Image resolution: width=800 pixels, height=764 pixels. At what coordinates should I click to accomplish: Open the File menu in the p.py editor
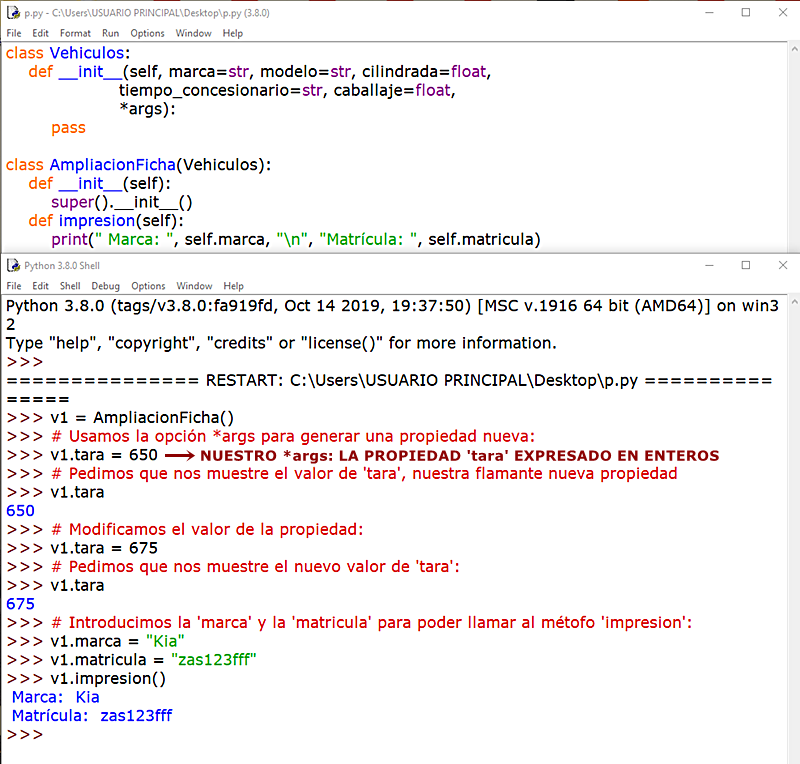14,33
